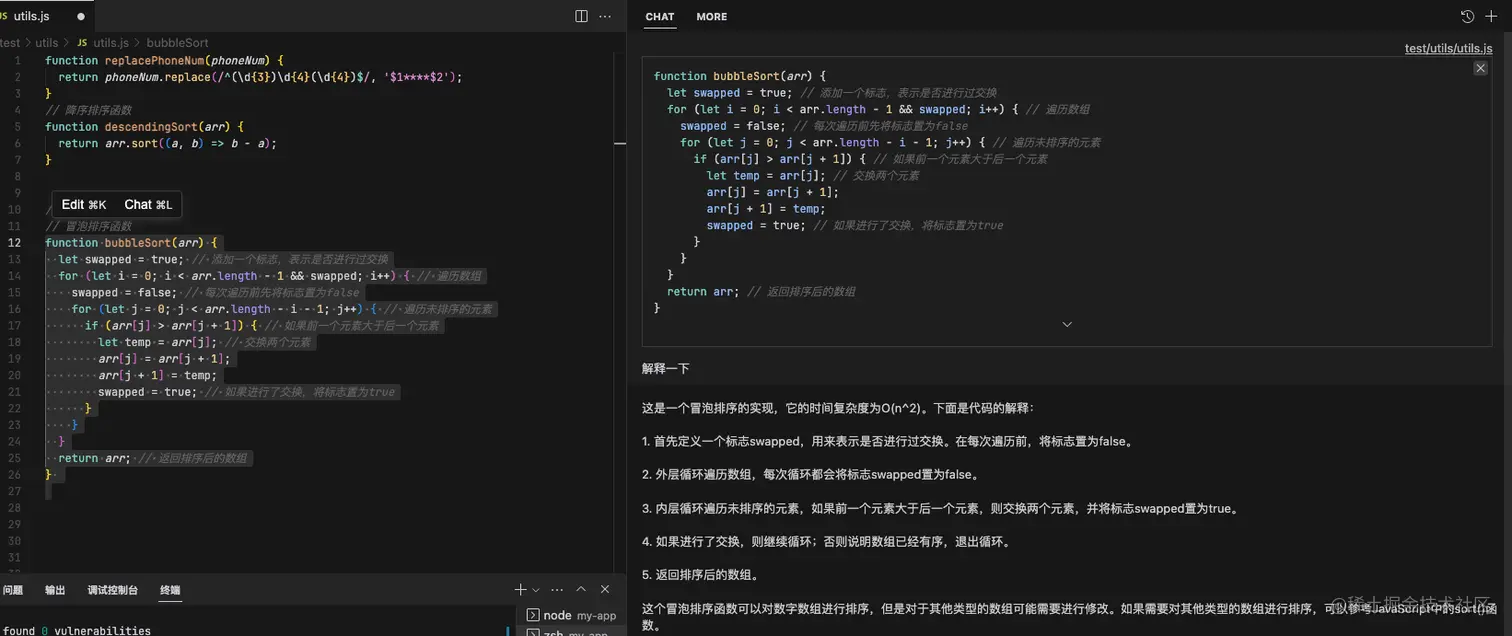Click the Chat ⌘L button
The image size is (1512, 636).
point(148,205)
